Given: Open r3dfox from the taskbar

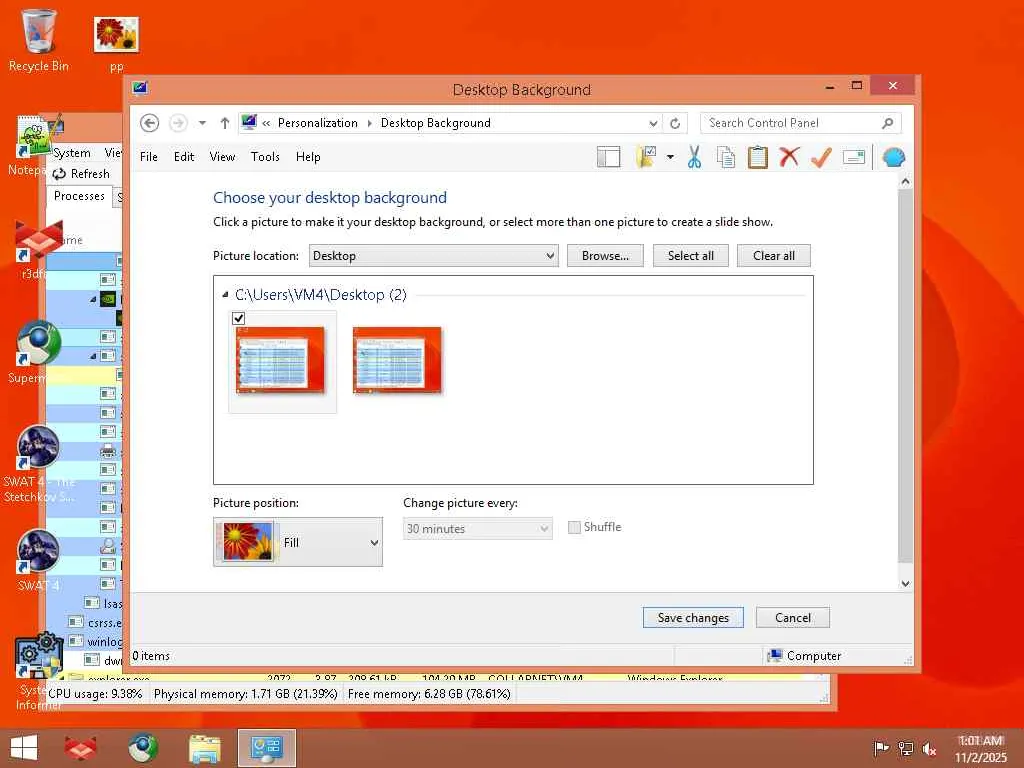Looking at the screenshot, I should tap(80, 748).
